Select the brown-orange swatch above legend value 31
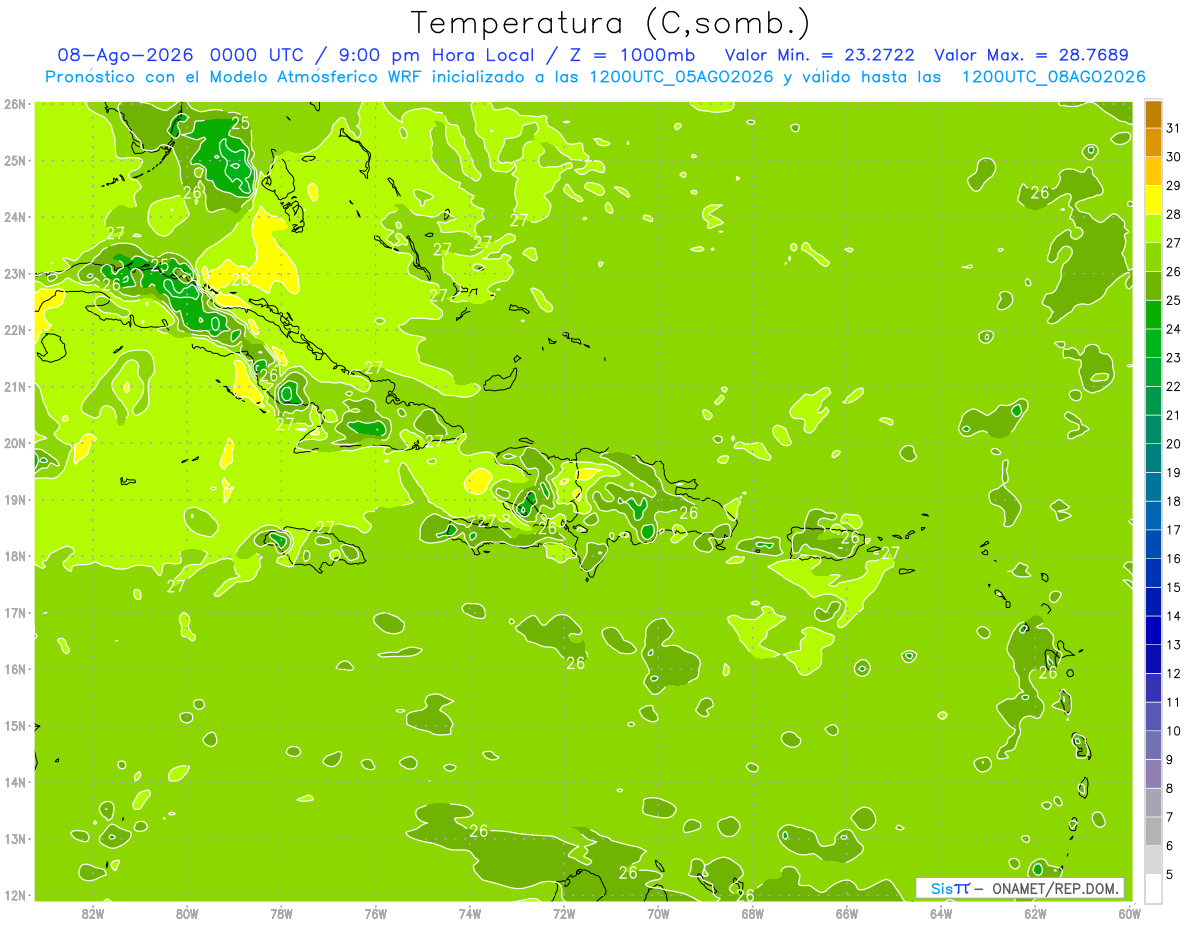This screenshot has height=927, width=1200. click(x=1153, y=114)
